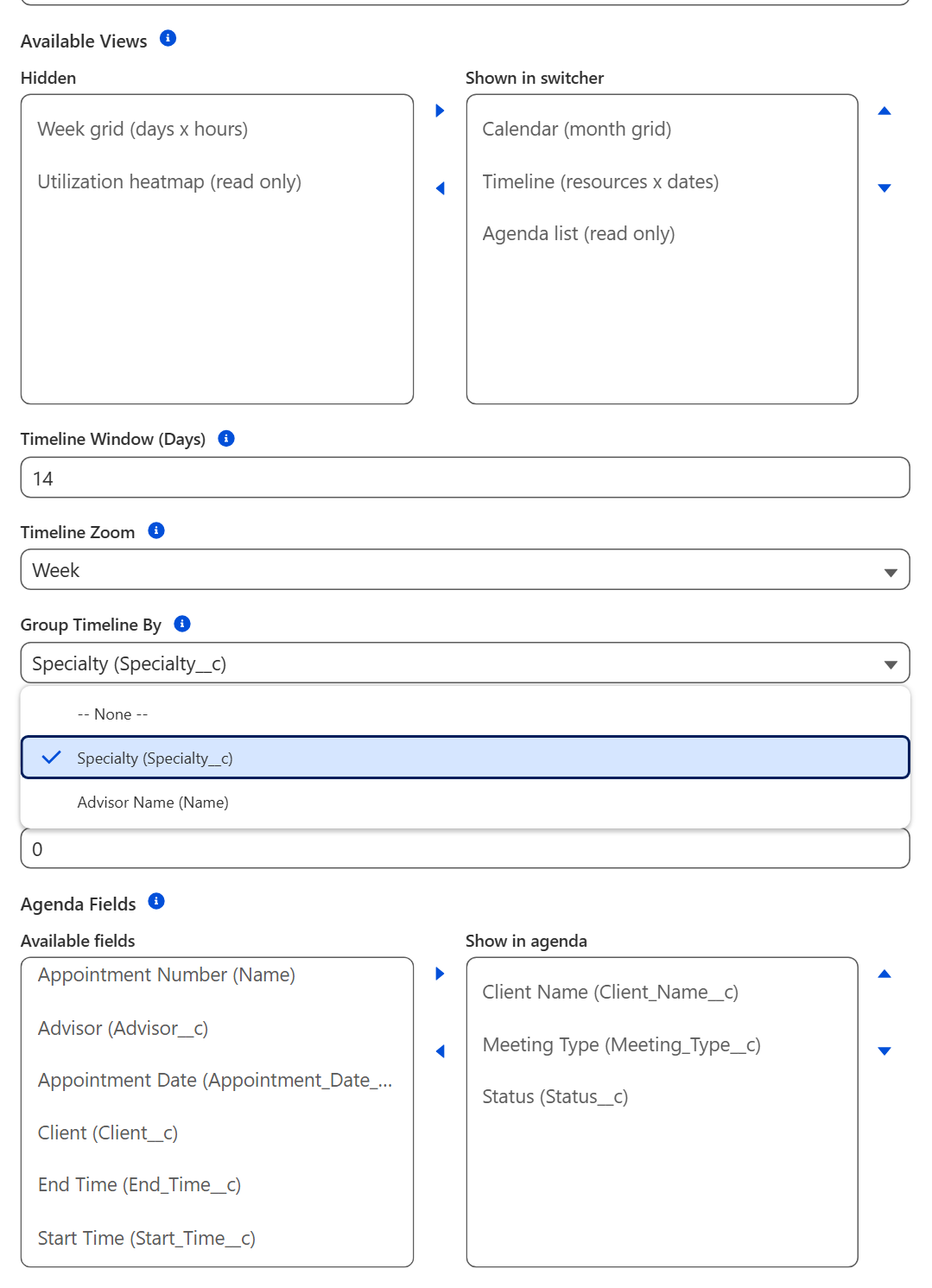Select Client Name (Client_Name__c) in agenda list
This screenshot has width=932, height=1288.
pyautogui.click(x=662, y=992)
